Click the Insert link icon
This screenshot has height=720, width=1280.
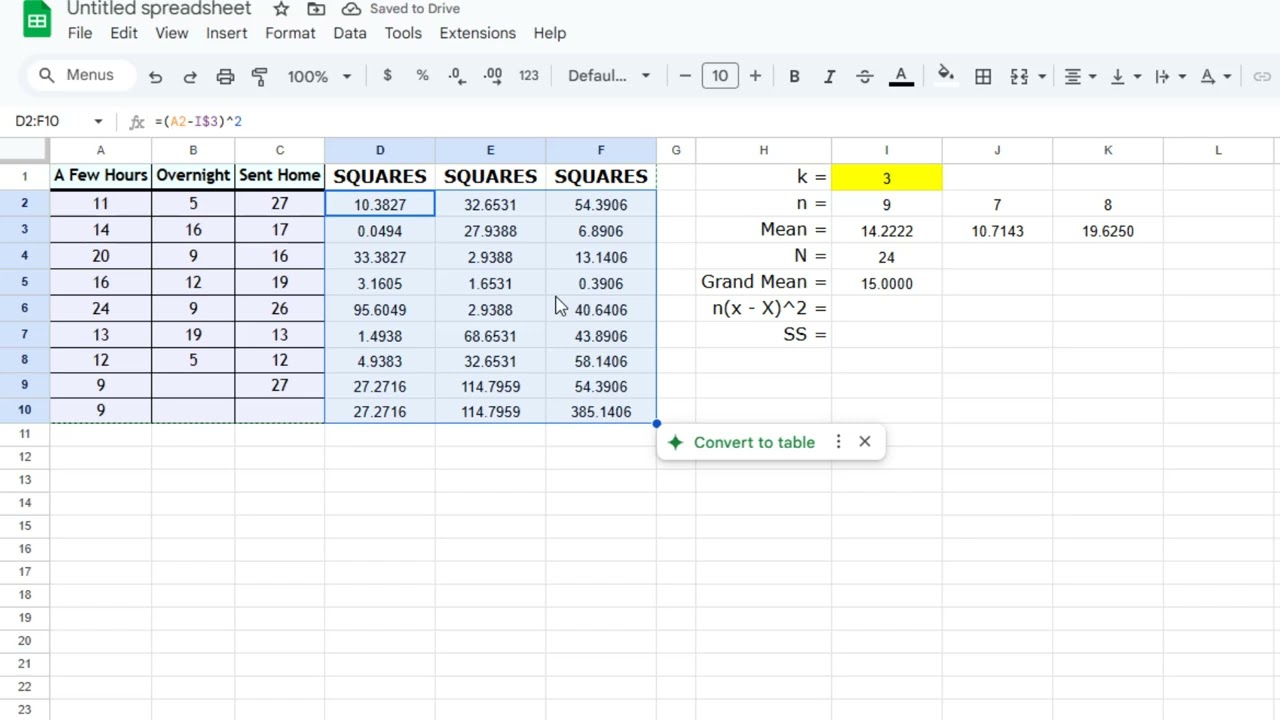point(1262,76)
